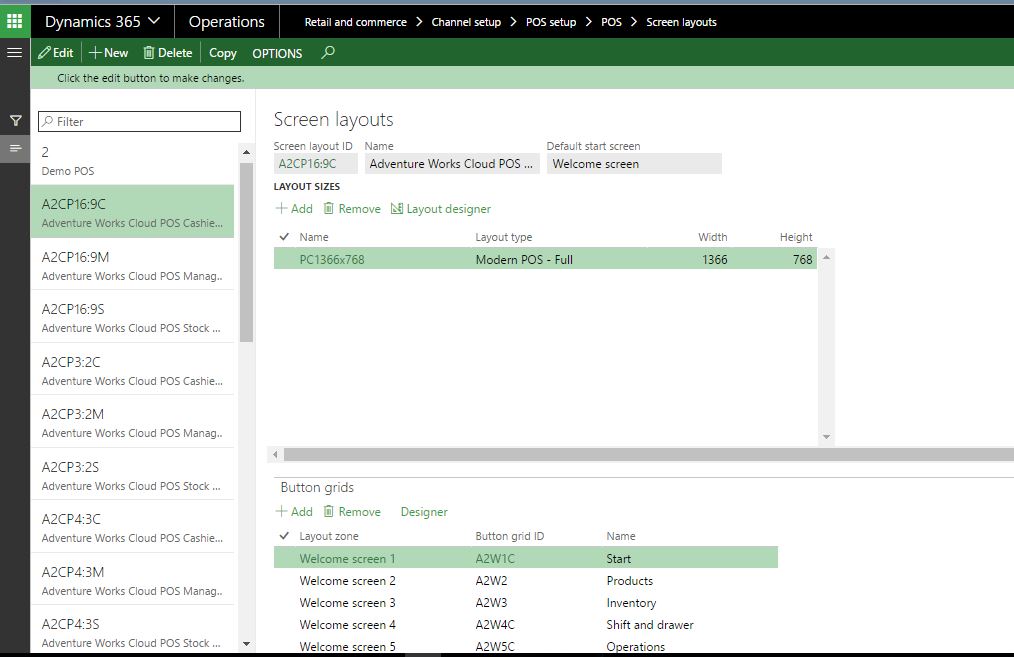1014x657 pixels.
Task: Go to Screen layouts breadcrumb
Action: click(682, 22)
